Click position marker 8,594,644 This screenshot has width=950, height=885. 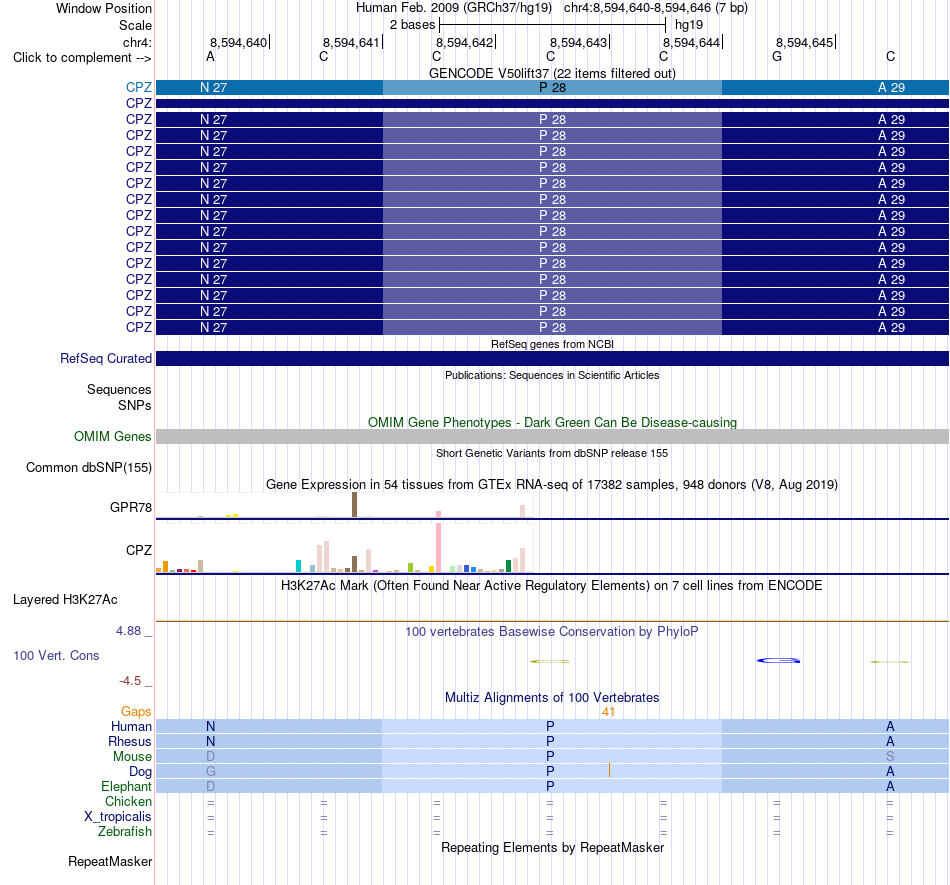point(691,42)
